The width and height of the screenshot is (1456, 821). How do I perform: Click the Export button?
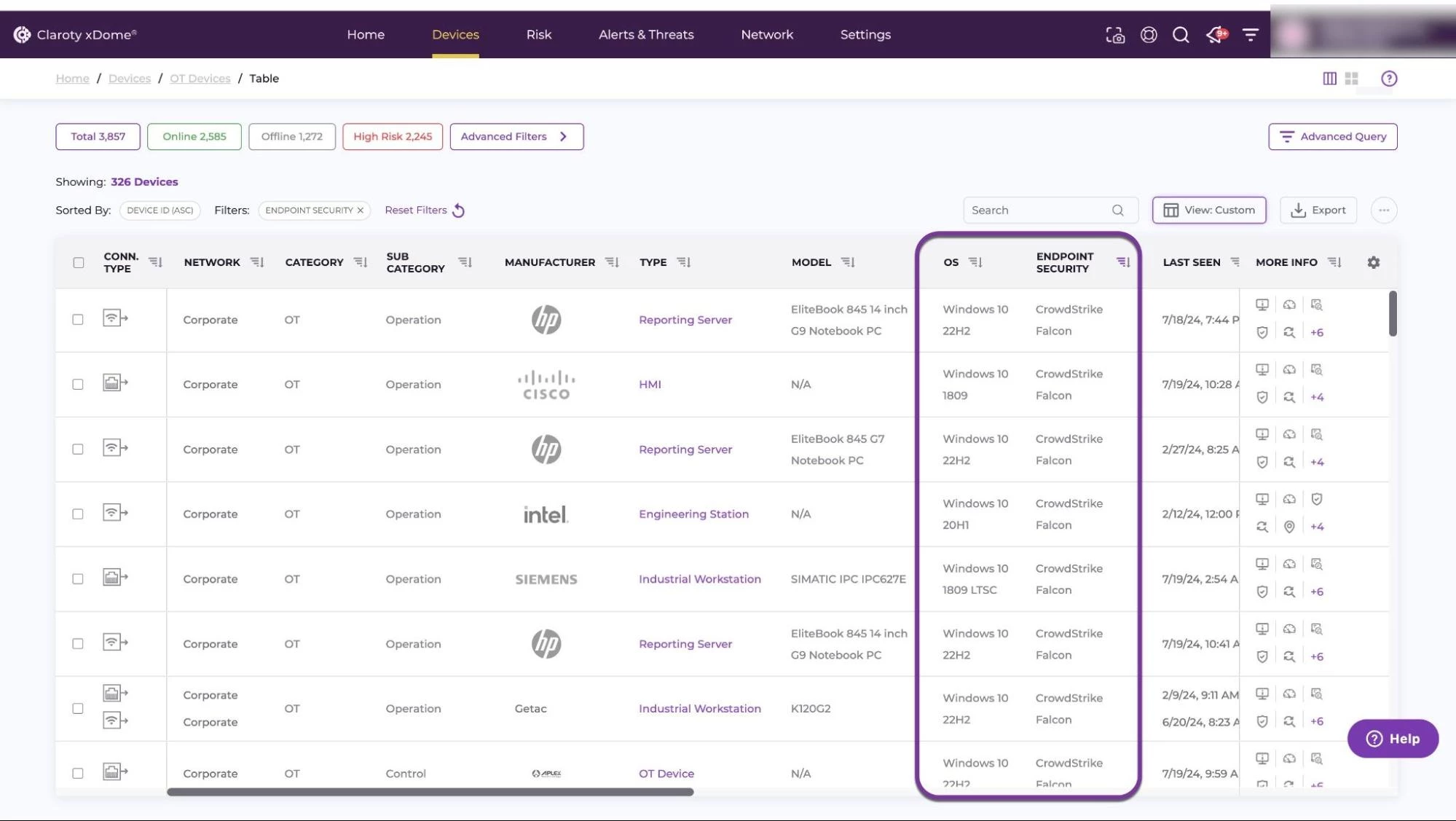pos(1318,210)
